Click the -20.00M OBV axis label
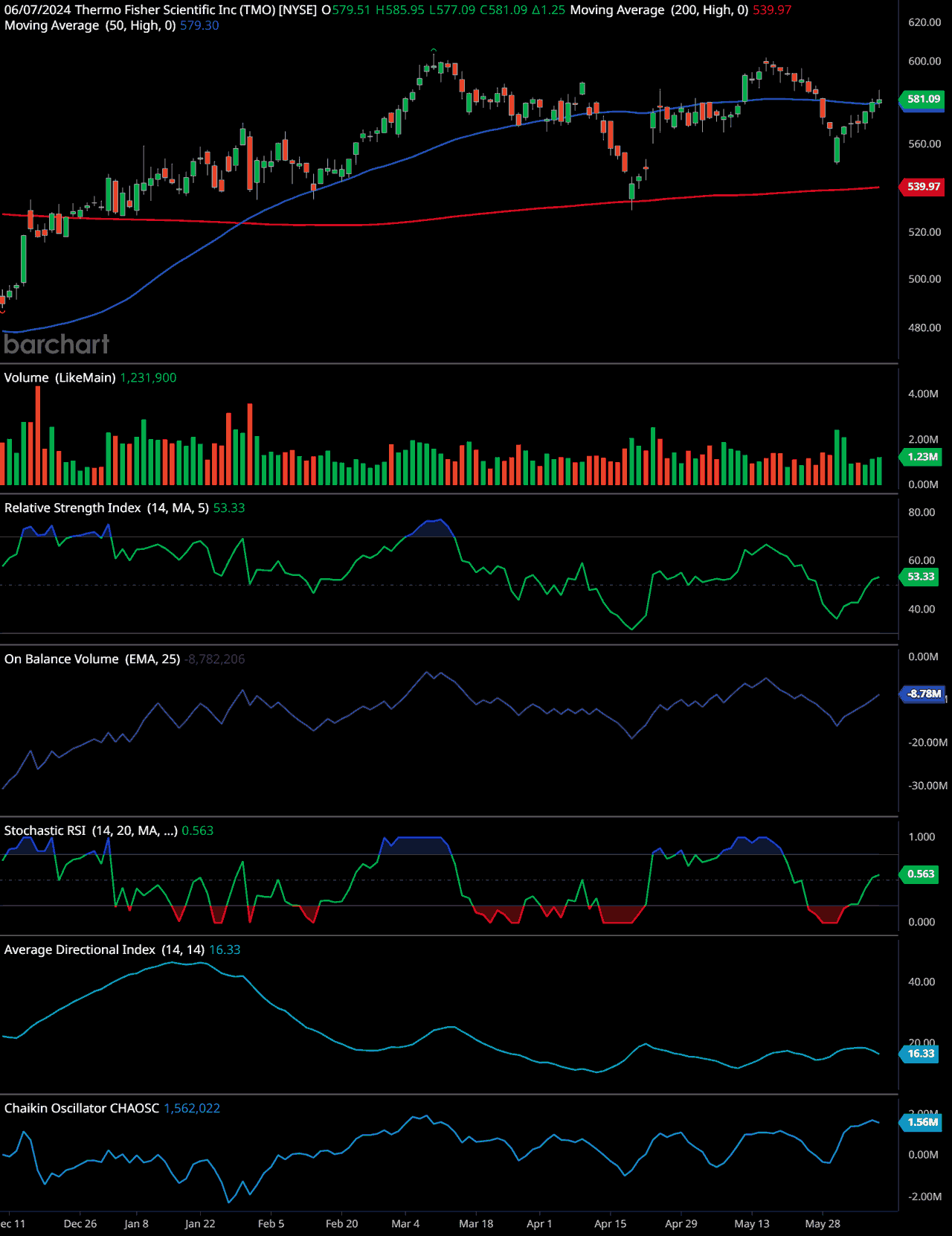The image size is (952, 1236). pyautogui.click(x=927, y=743)
